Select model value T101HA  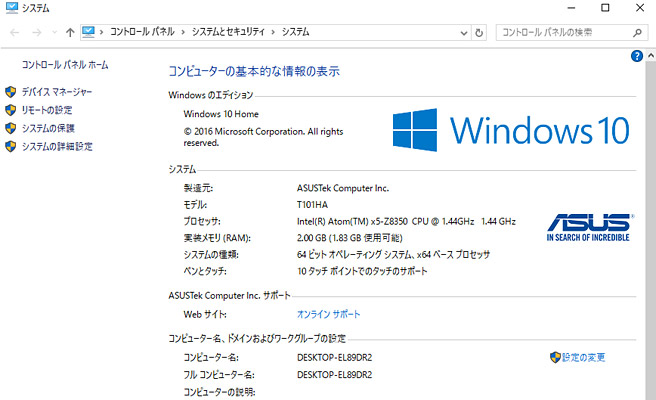tap(313, 205)
